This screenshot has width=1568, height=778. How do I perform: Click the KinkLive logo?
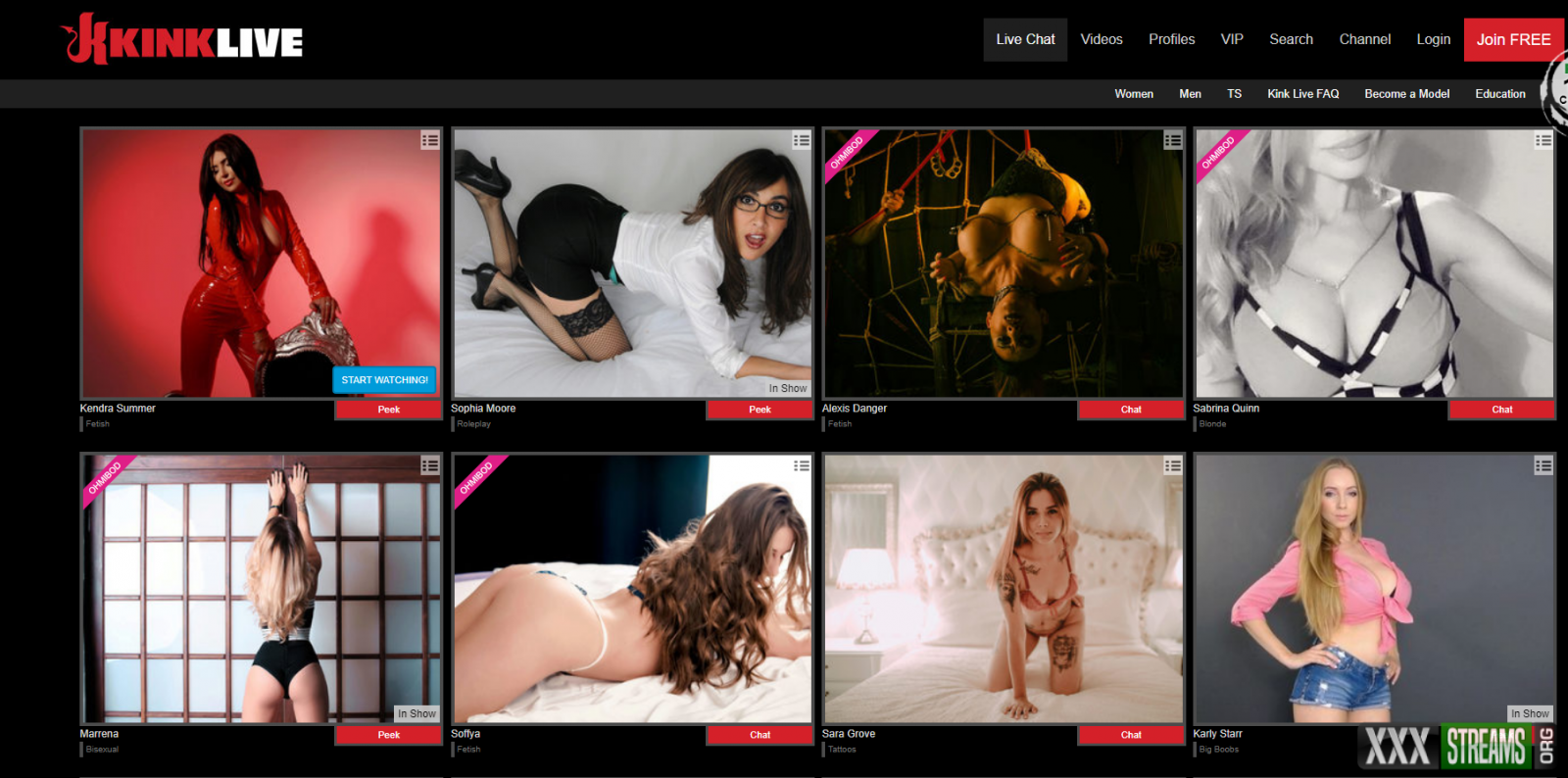pos(182,40)
